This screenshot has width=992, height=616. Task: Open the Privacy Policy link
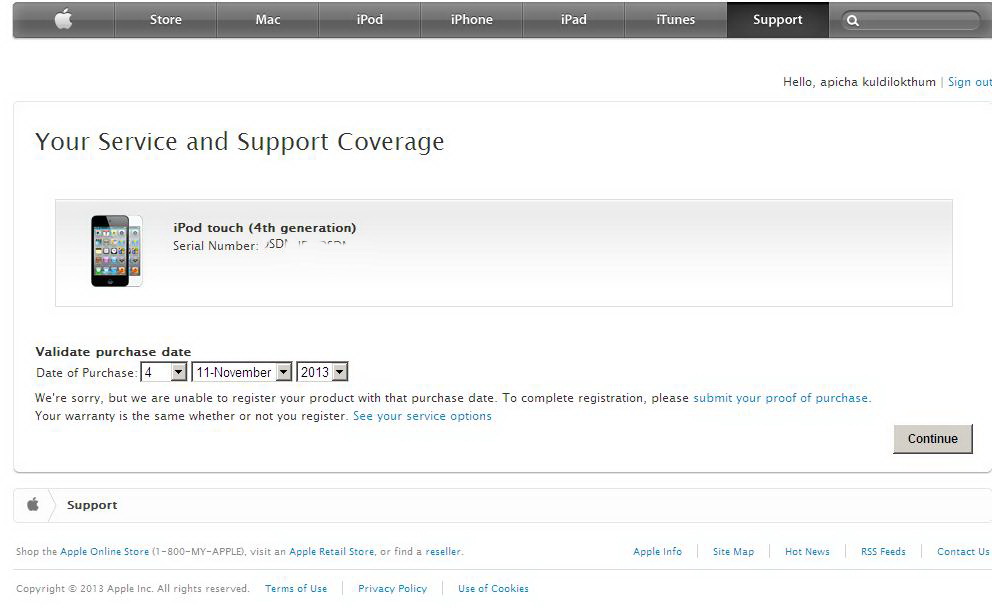click(392, 588)
